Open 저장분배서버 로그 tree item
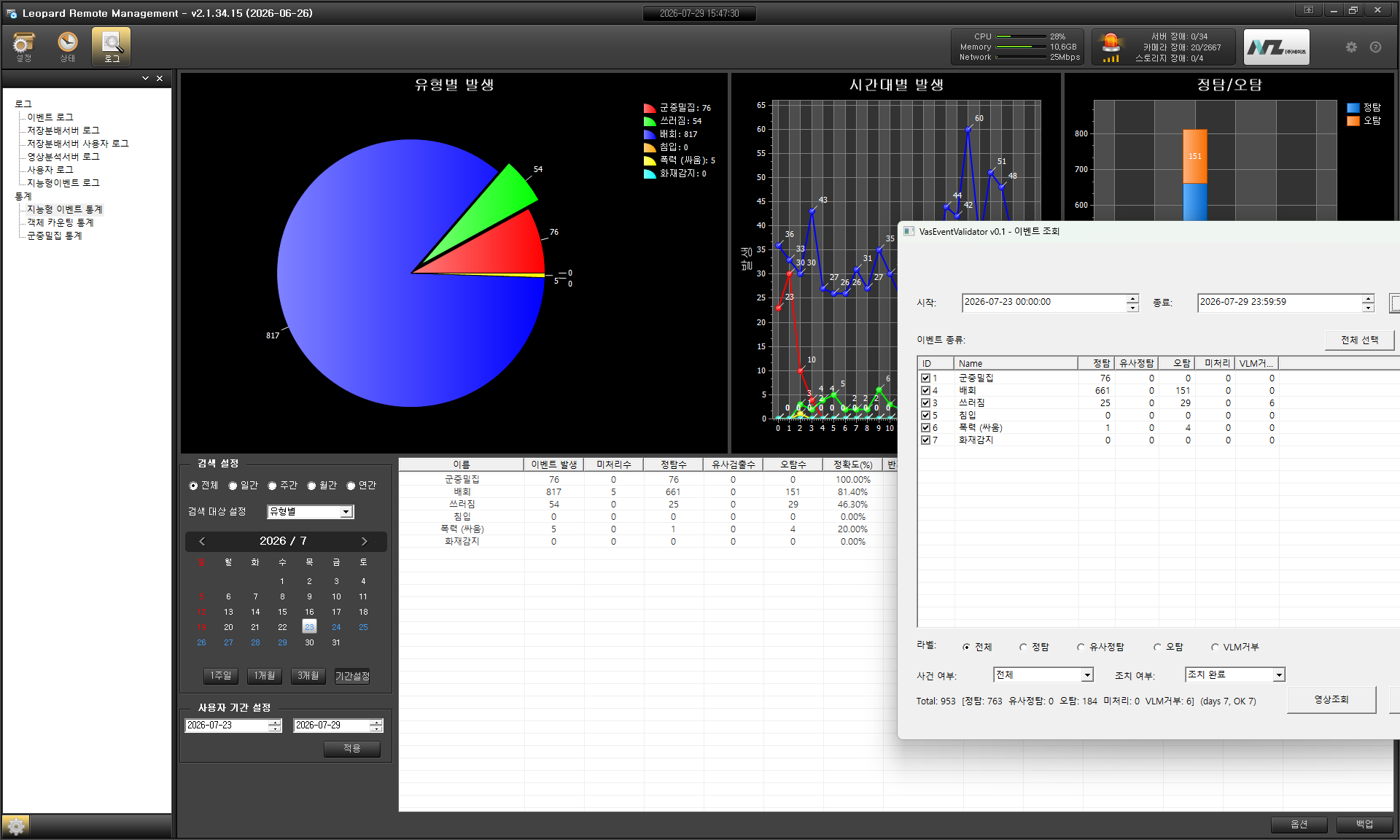Viewport: 1400px width, 840px height. [63, 131]
